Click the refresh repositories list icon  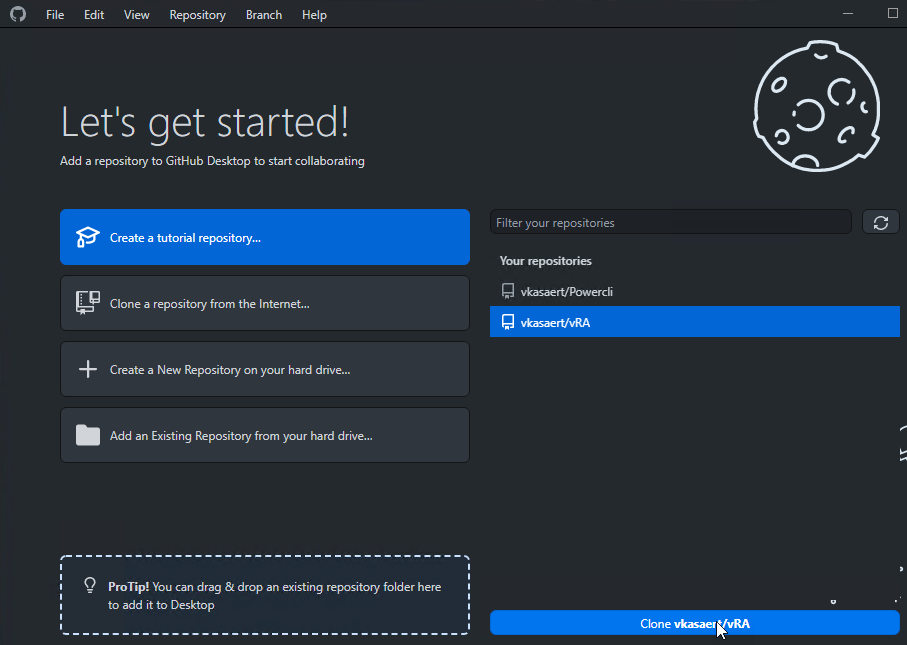[x=880, y=222]
